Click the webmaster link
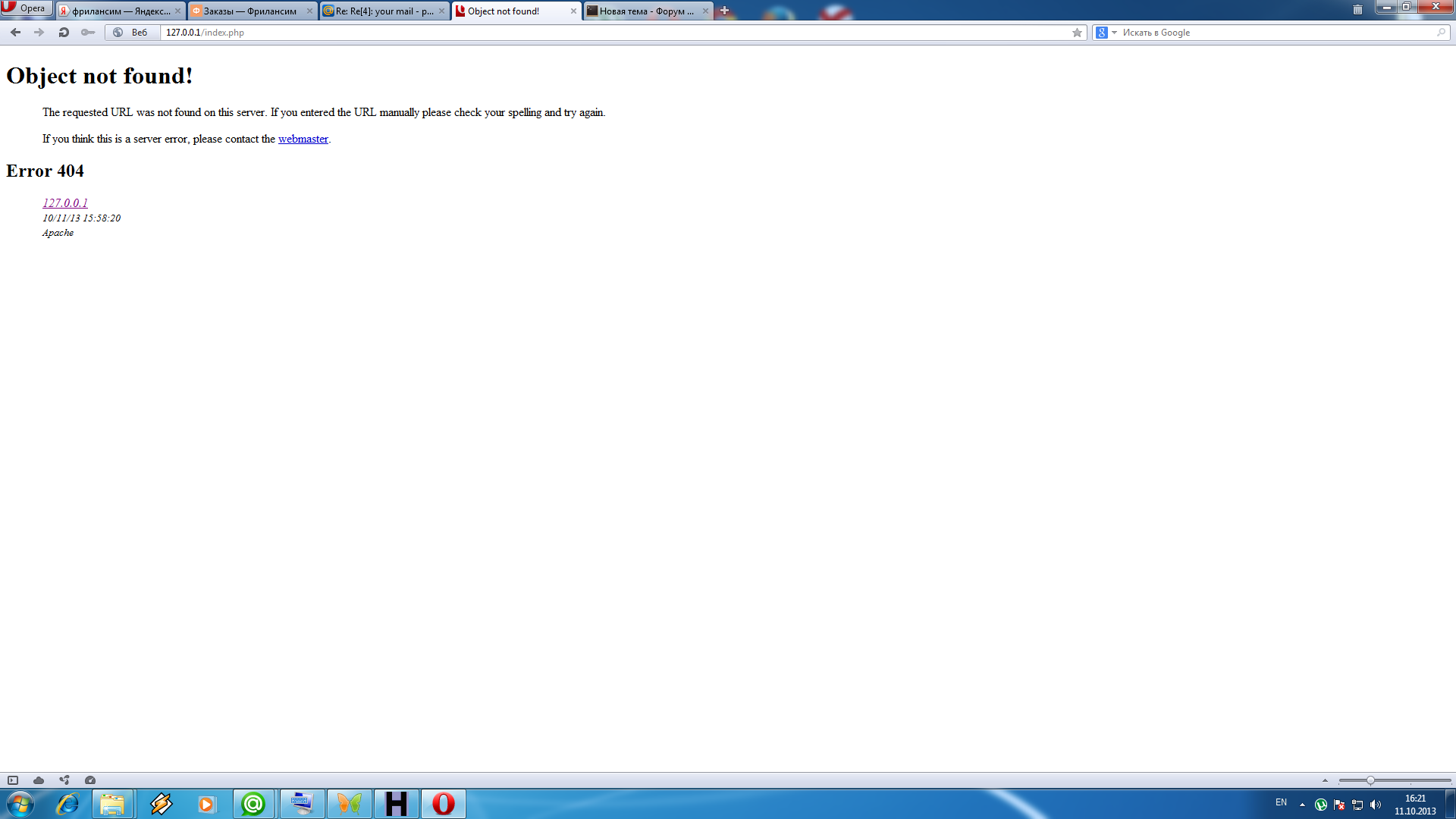 (303, 139)
